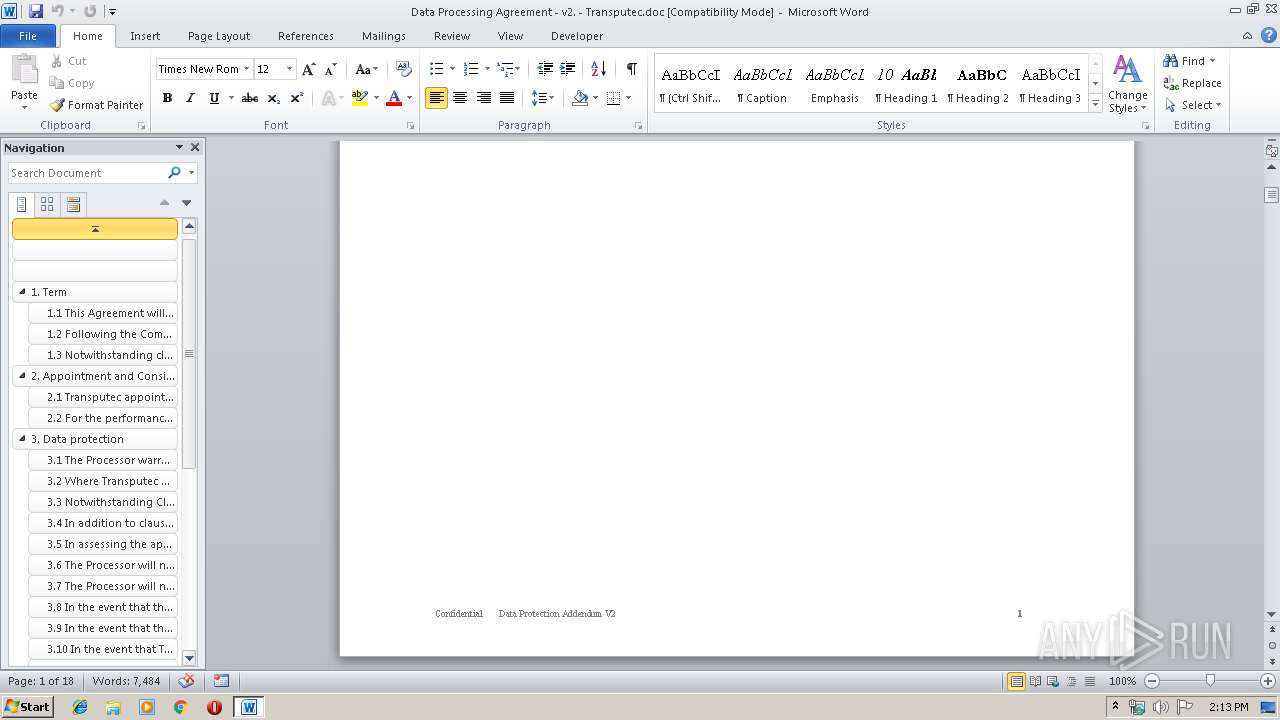1280x720 pixels.
Task: Sort text with the A-Z icon
Action: click(599, 69)
